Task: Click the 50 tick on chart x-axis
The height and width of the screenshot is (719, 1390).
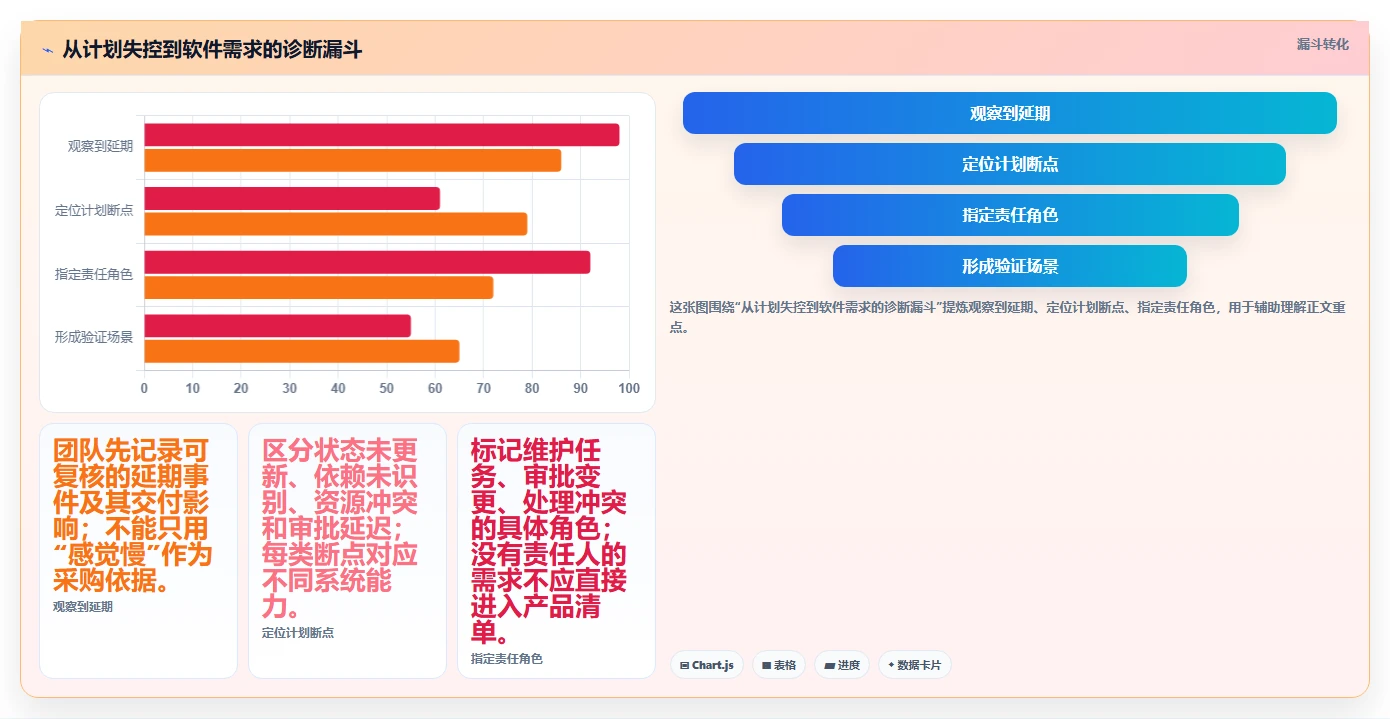Action: [x=387, y=388]
